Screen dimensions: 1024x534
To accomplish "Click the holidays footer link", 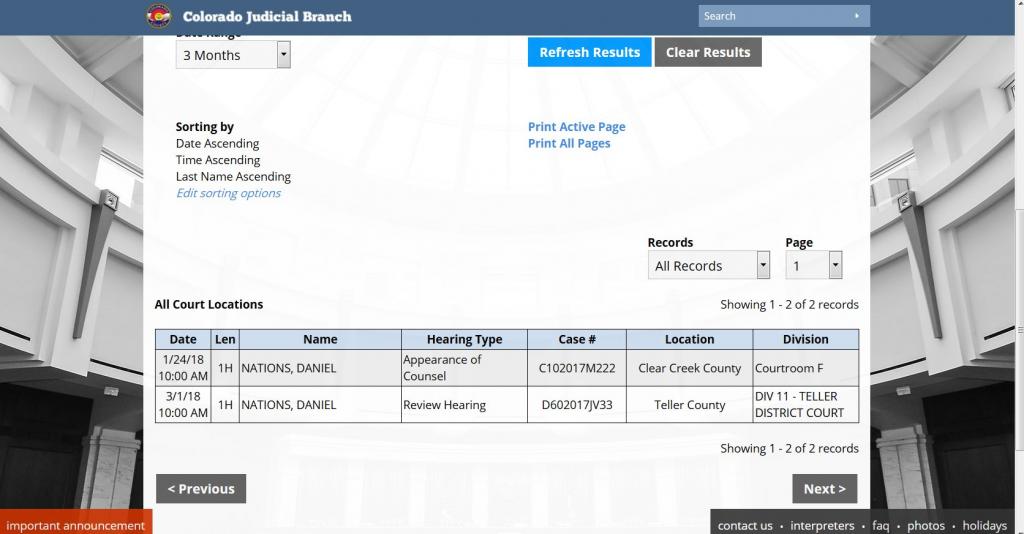I will click(984, 526).
